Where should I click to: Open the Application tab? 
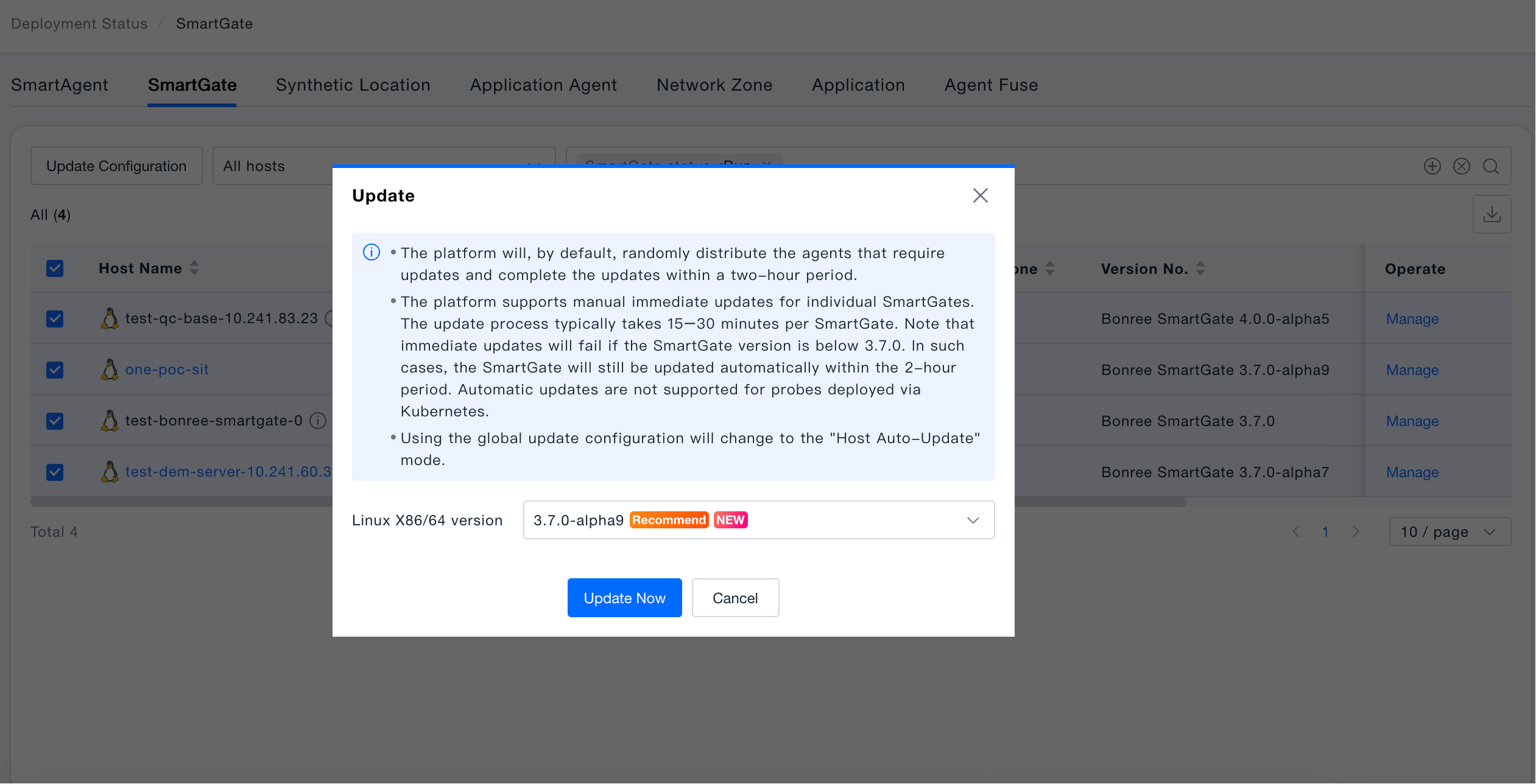pyautogui.click(x=858, y=85)
